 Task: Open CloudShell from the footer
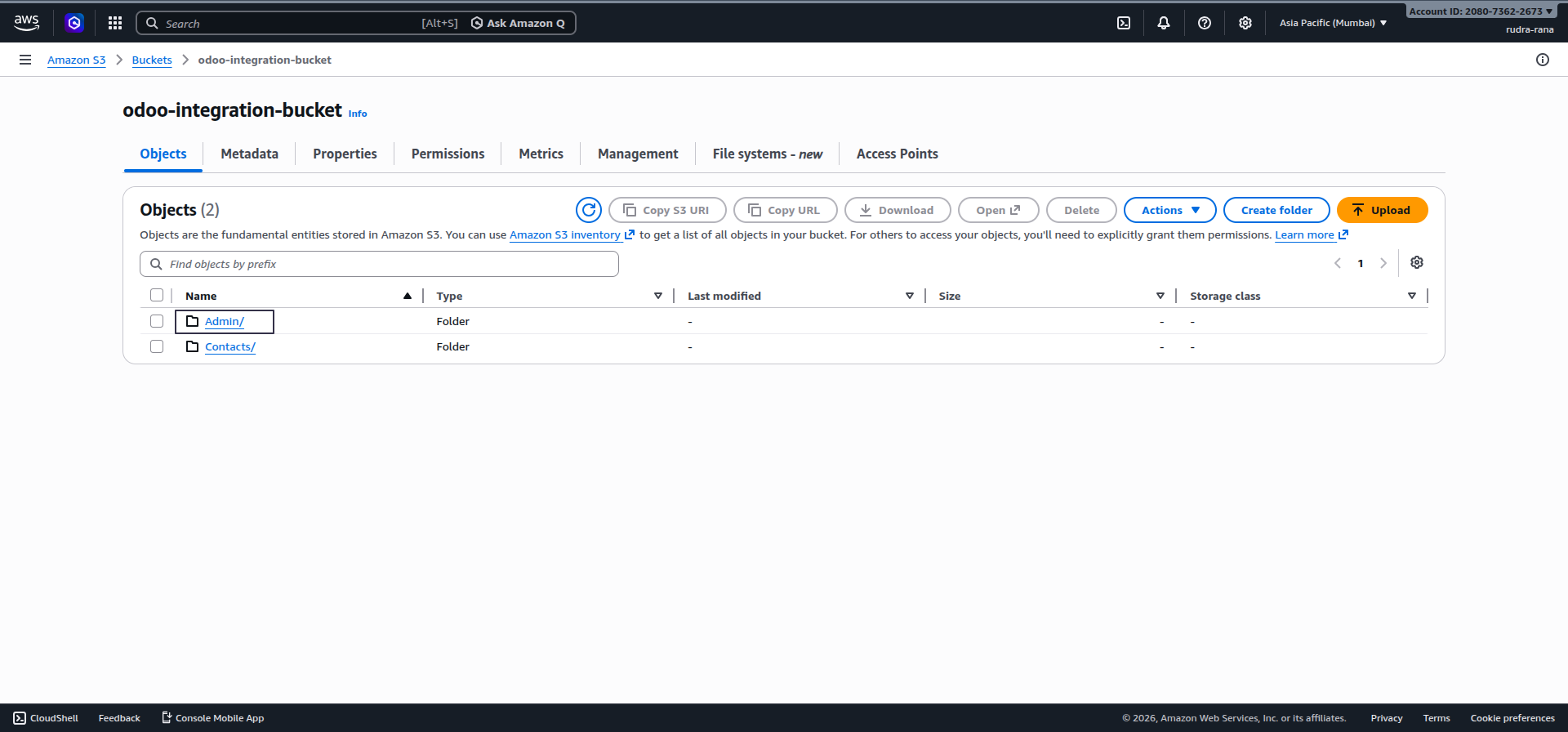point(46,718)
